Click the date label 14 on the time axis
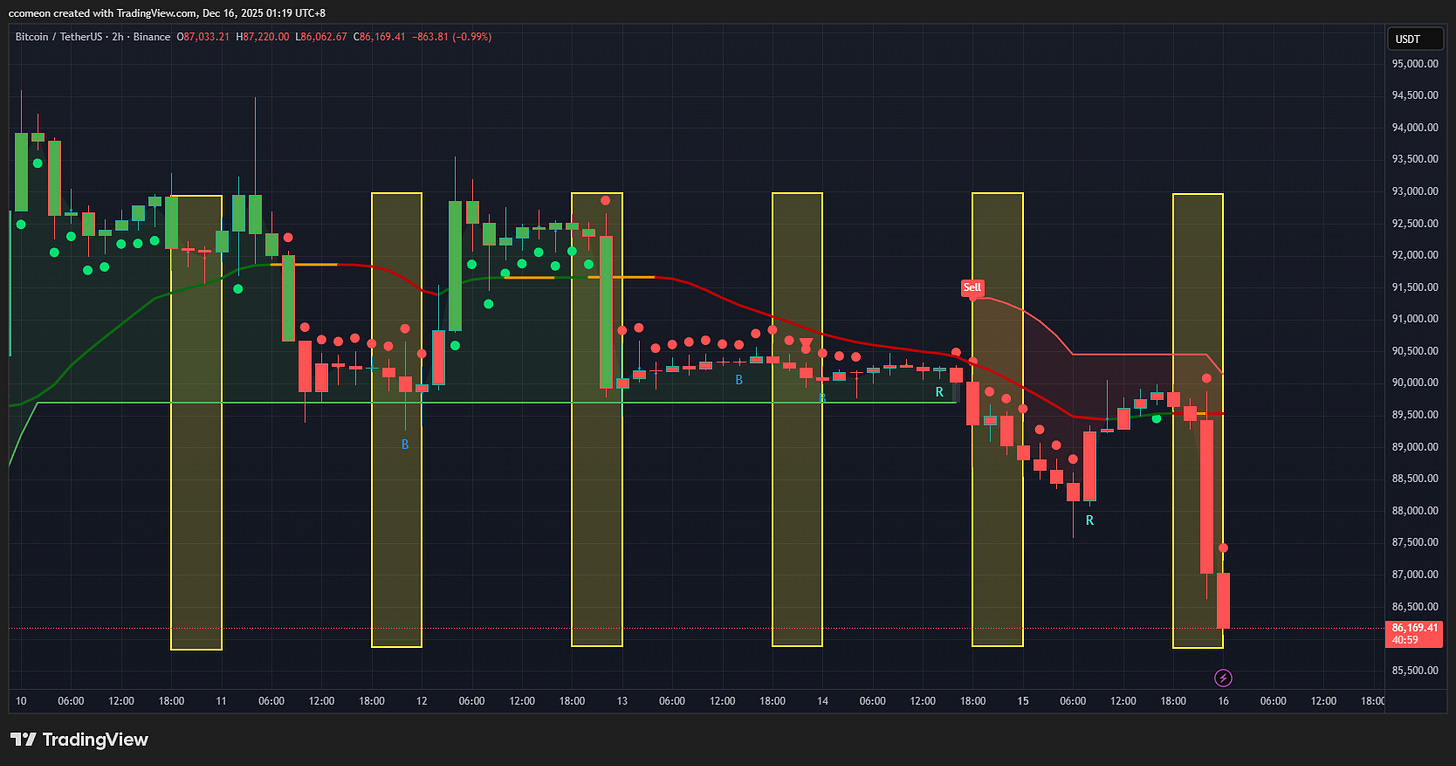The width and height of the screenshot is (1456, 766). click(822, 702)
